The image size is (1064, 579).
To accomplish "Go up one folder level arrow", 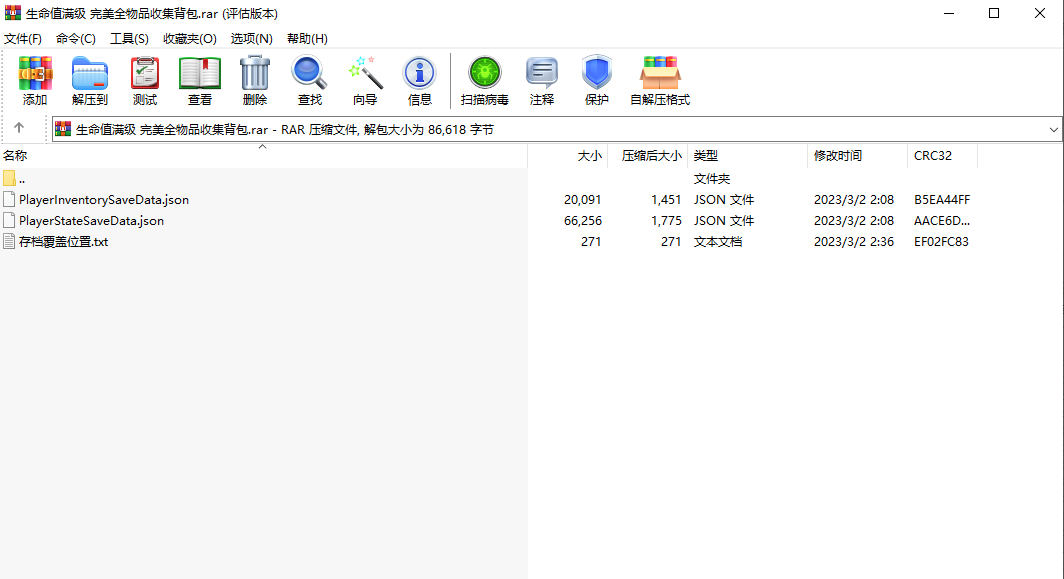I will tap(19, 129).
